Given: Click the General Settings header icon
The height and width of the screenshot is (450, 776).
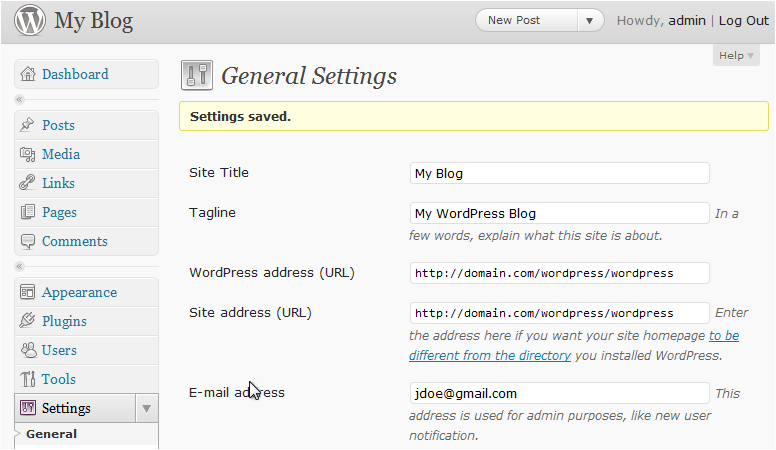Looking at the screenshot, I should tap(197, 75).
